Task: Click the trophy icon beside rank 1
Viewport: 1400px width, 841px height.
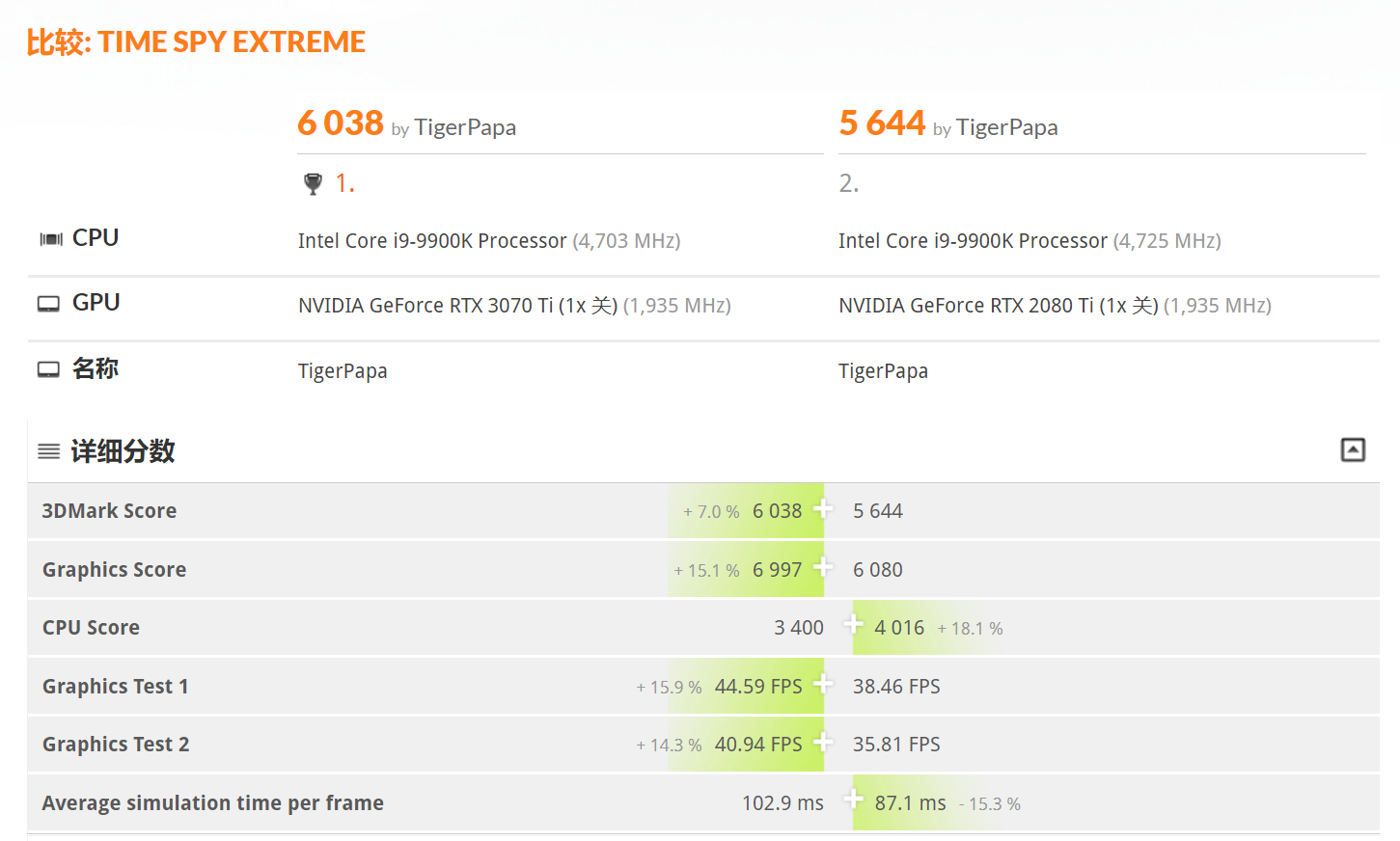Action: tap(313, 183)
